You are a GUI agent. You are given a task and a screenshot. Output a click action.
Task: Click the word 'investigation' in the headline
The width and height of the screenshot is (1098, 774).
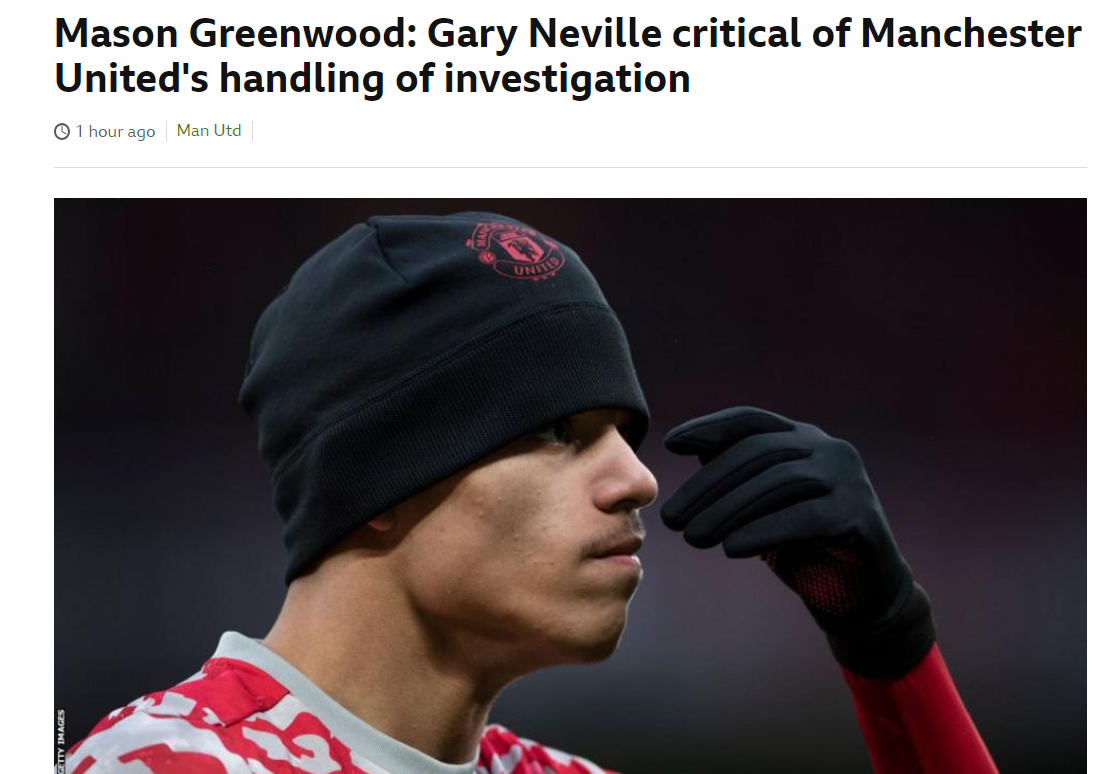tap(567, 78)
